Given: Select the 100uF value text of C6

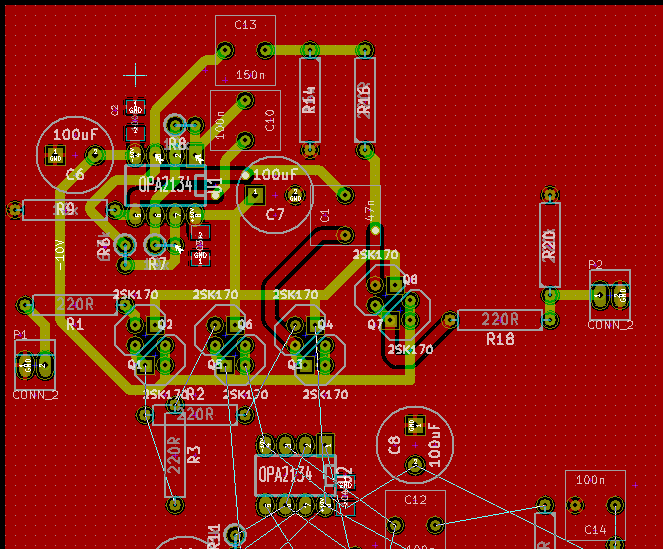Looking at the screenshot, I should point(75,135).
